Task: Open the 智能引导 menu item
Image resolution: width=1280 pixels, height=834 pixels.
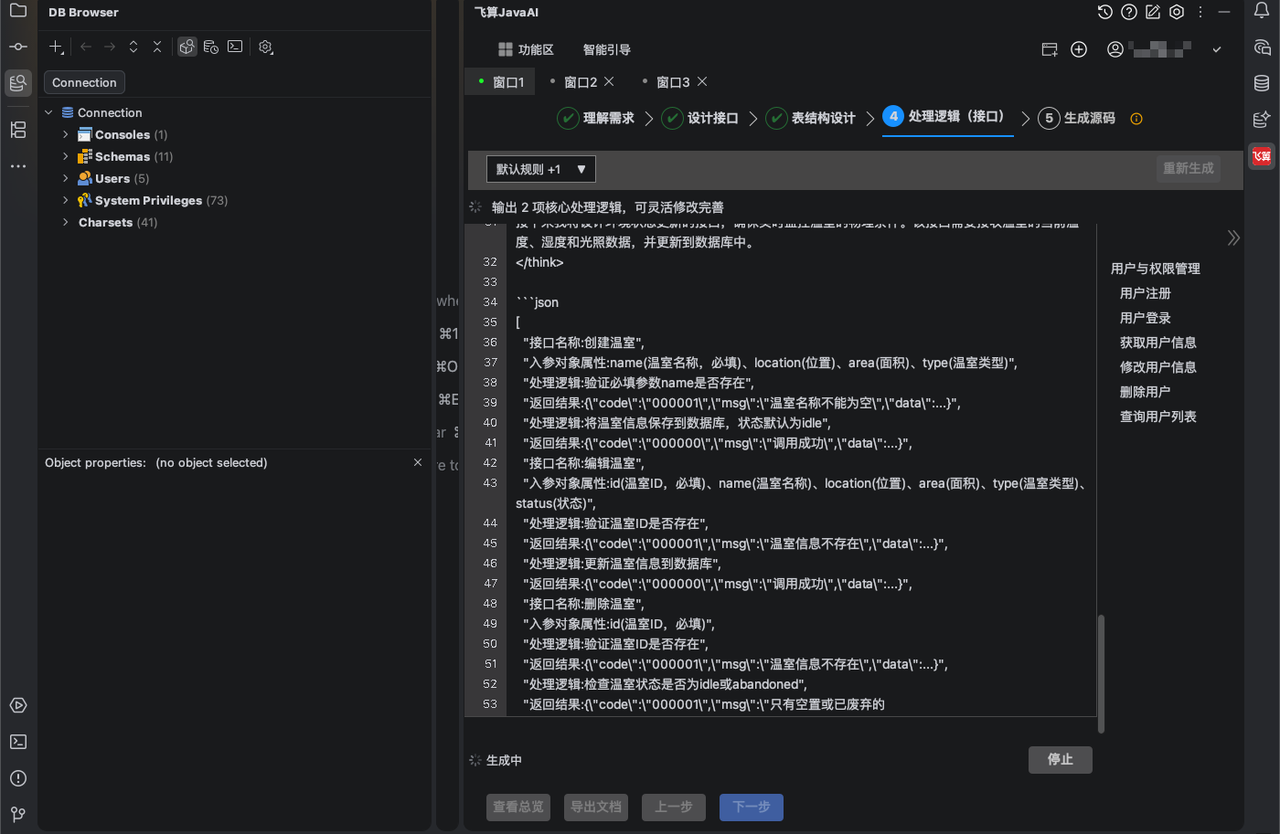Action: click(x=607, y=49)
